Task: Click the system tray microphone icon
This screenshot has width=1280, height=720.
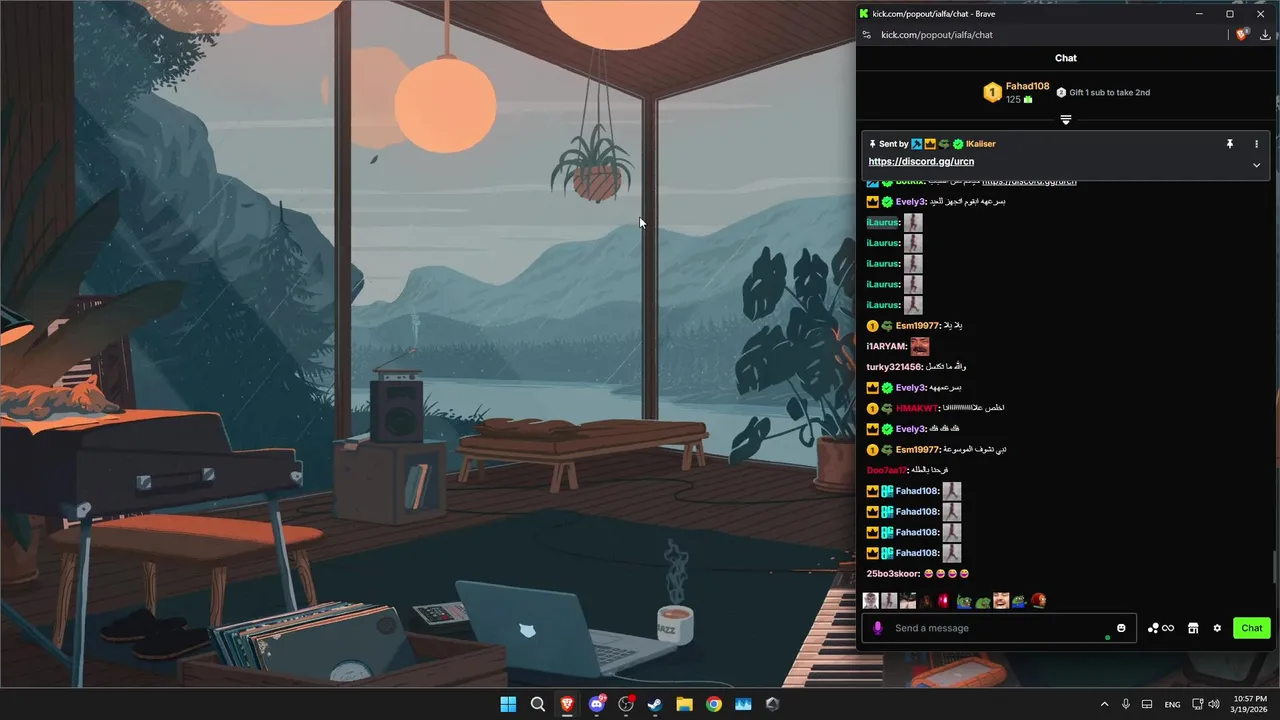Action: click(x=1126, y=704)
